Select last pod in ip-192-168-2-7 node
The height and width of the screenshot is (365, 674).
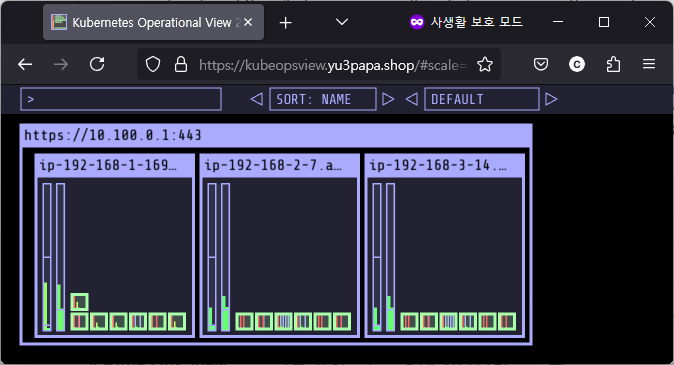342,322
